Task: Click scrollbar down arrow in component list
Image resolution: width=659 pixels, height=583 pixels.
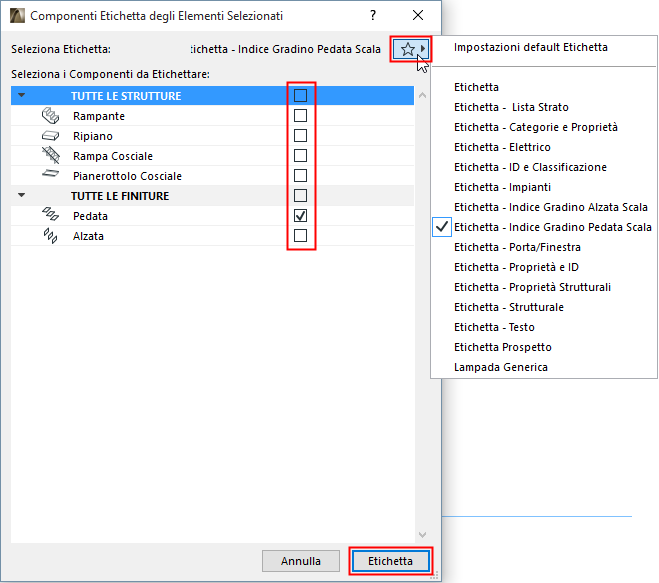Action: (x=422, y=535)
